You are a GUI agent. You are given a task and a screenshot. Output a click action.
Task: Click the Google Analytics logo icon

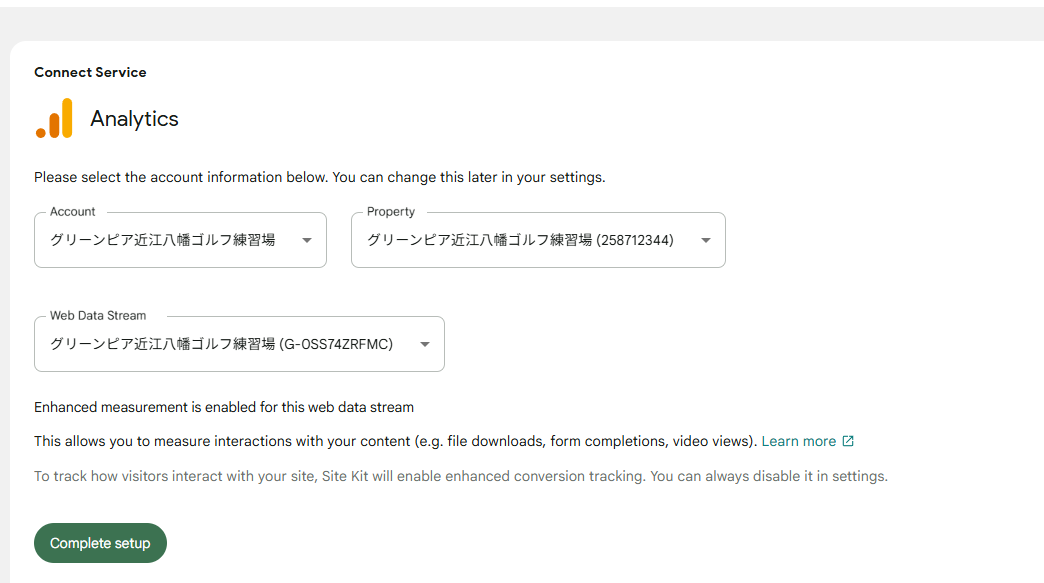(55, 118)
